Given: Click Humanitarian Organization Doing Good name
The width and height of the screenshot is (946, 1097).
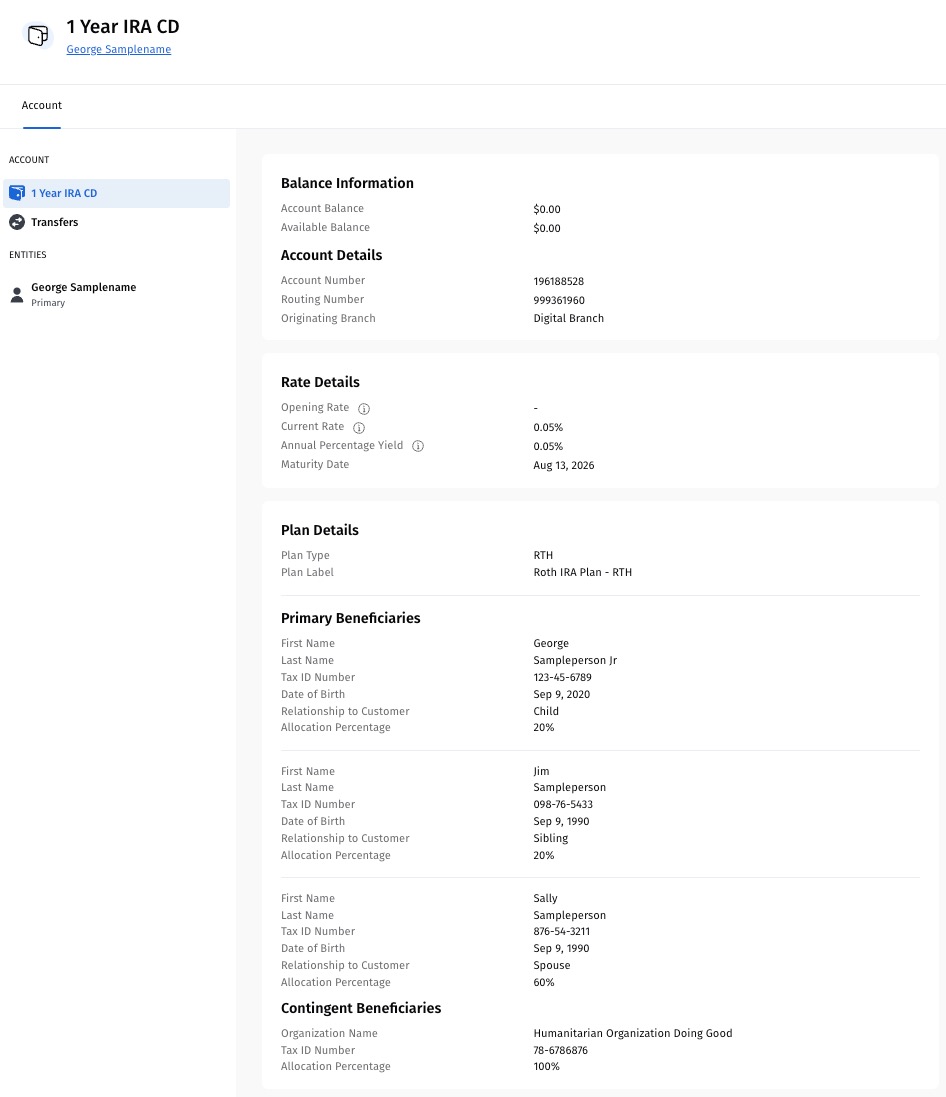Looking at the screenshot, I should (x=632, y=1033).
